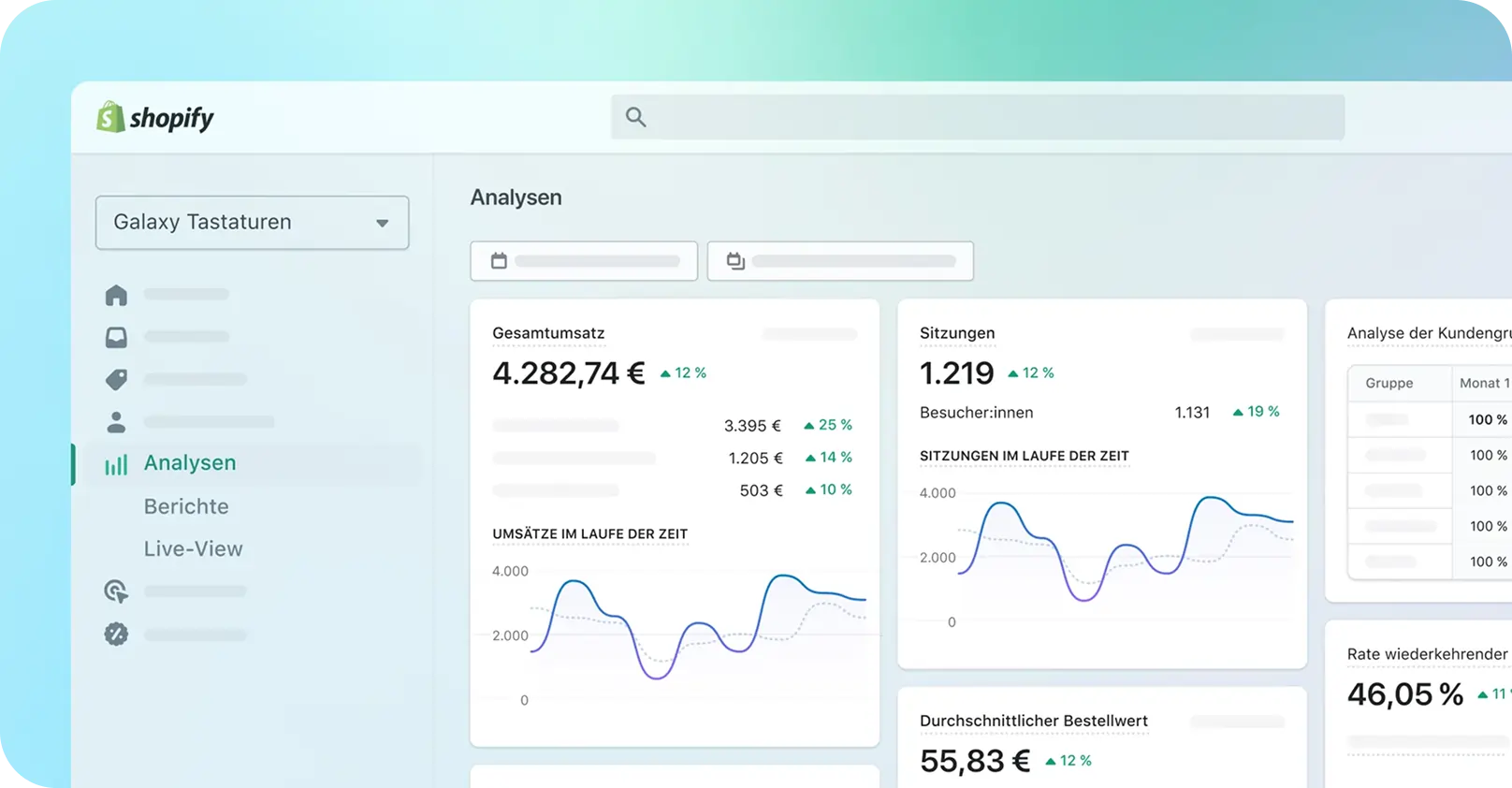The image size is (1512, 788).
Task: Open the Home icon in sidebar
Action: pos(116,295)
